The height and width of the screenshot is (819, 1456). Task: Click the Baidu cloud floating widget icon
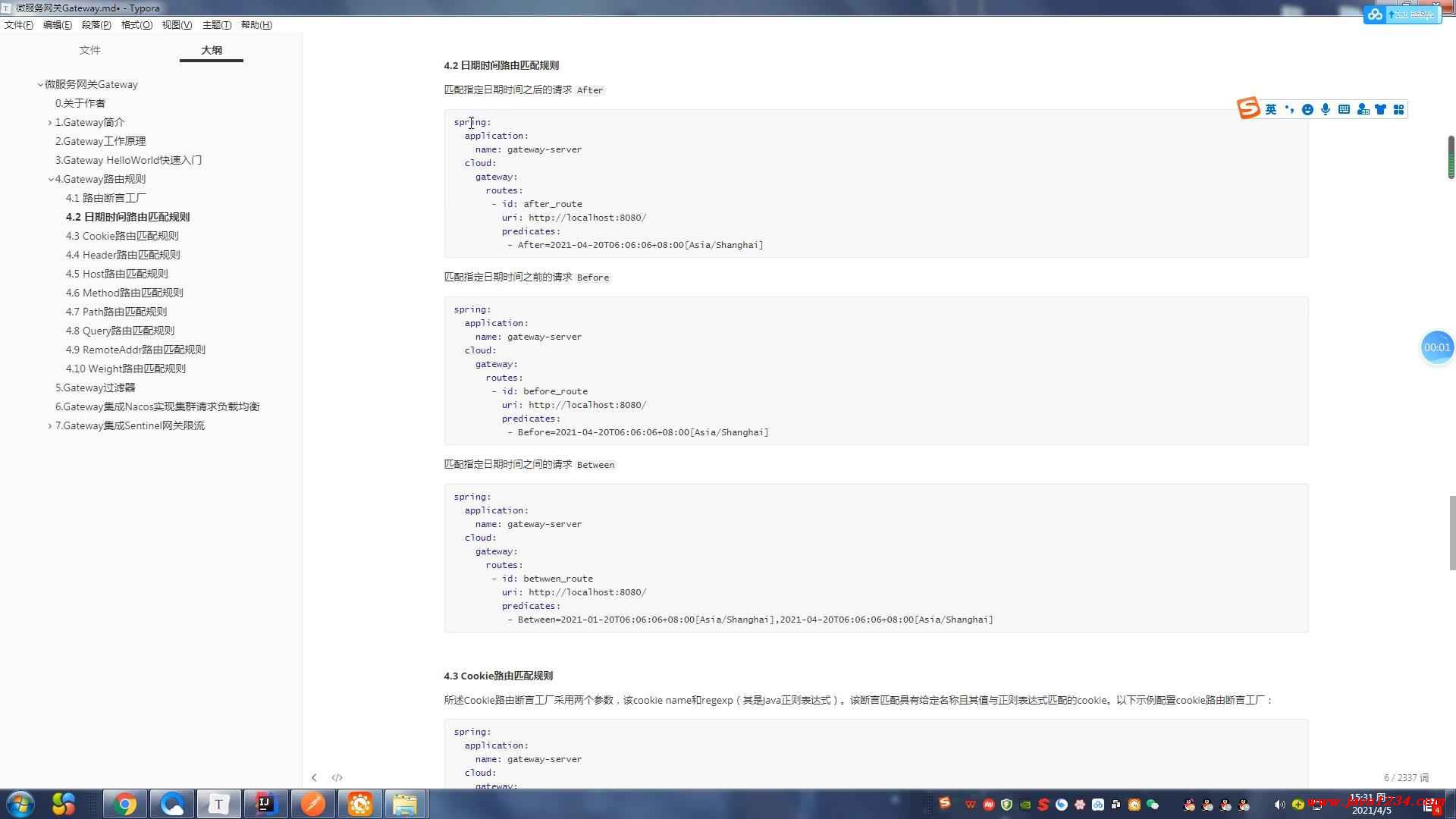click(x=1375, y=14)
